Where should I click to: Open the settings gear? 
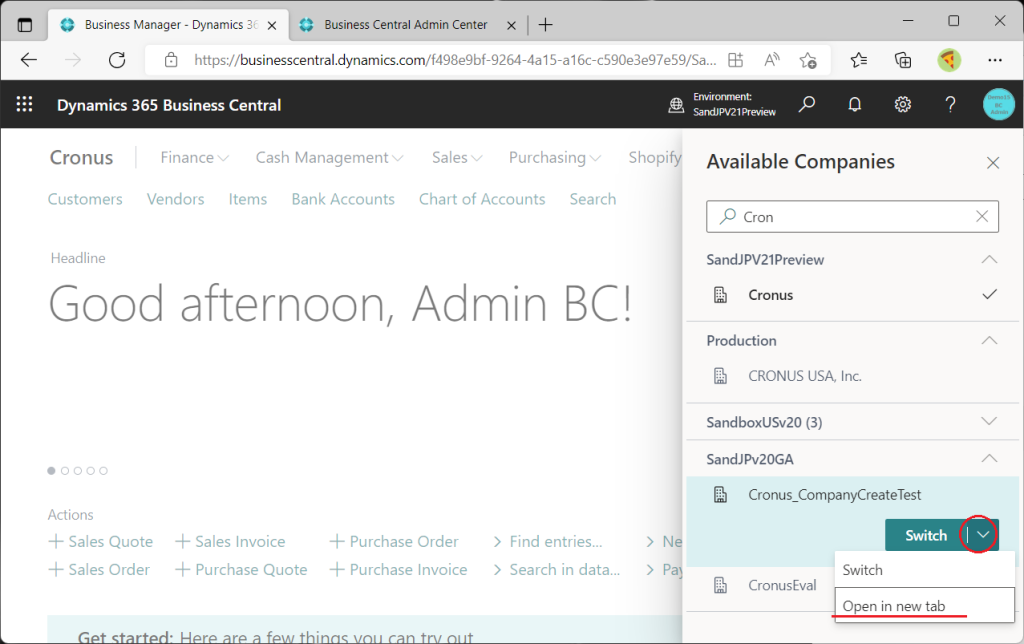point(903,104)
